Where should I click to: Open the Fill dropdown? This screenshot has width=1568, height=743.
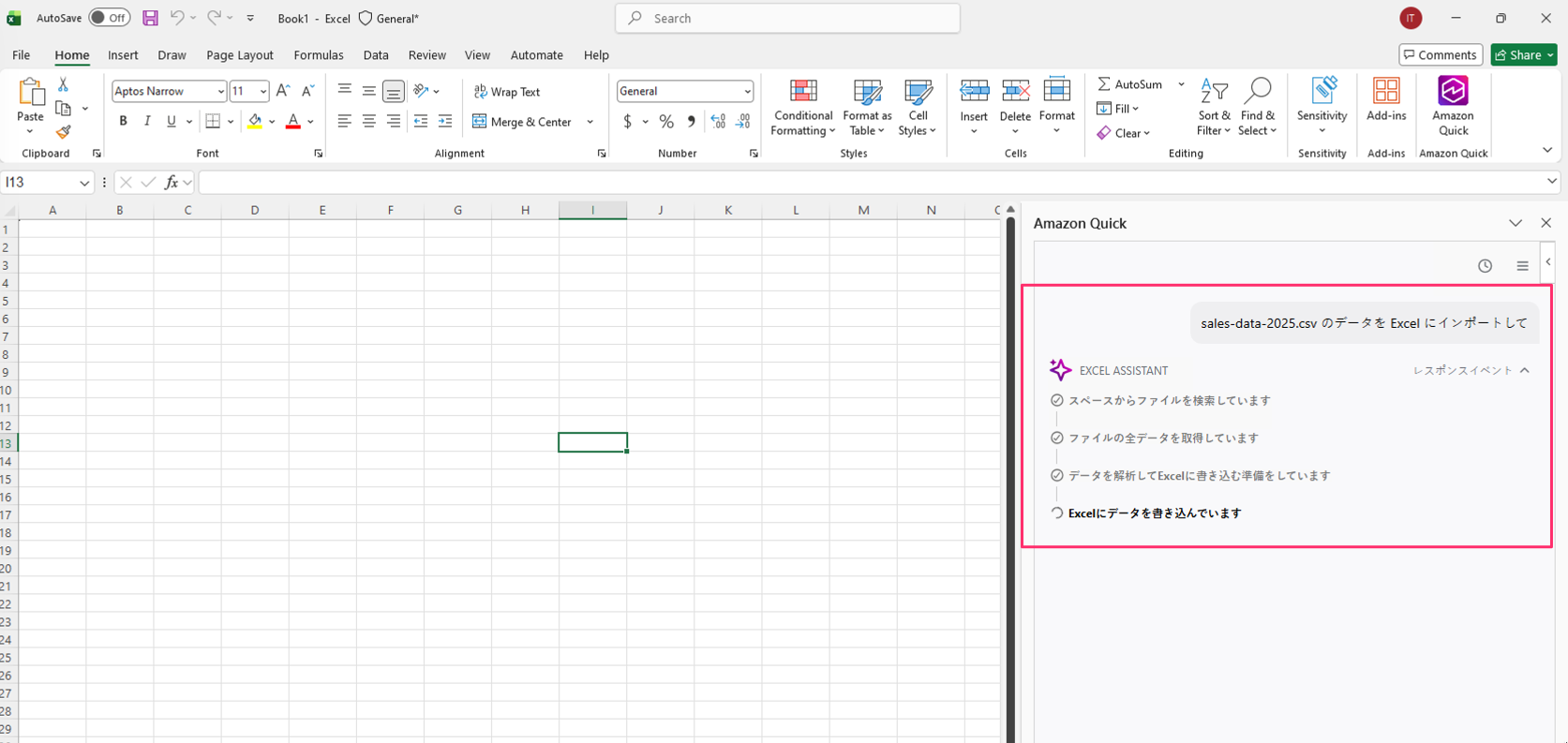coord(1117,109)
